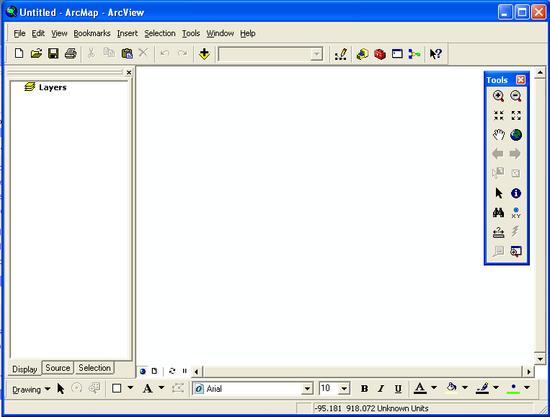
Task: Apply the font color A swatch
Action: [x=420, y=388]
